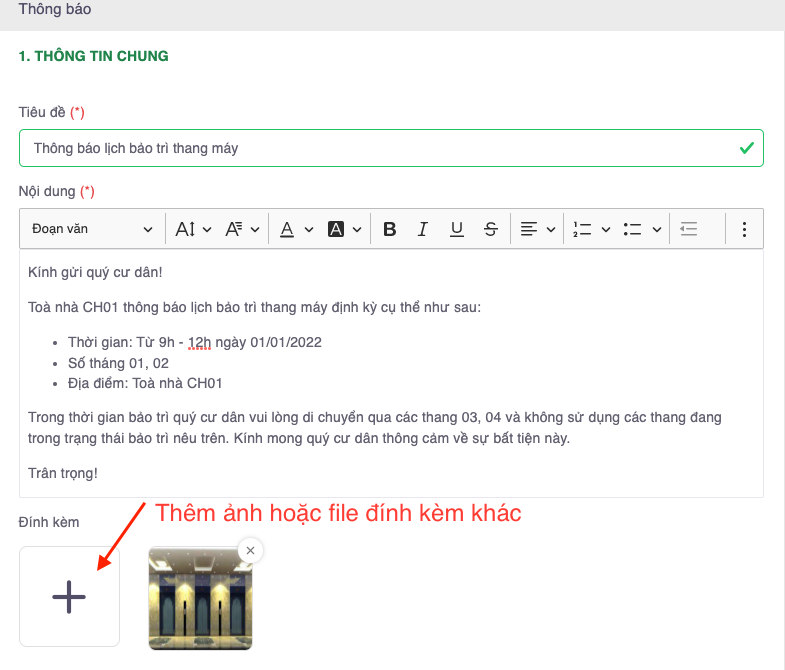Image resolution: width=785 pixels, height=670 pixels.
Task: Toggle bold formatting in the editor
Action: [390, 229]
